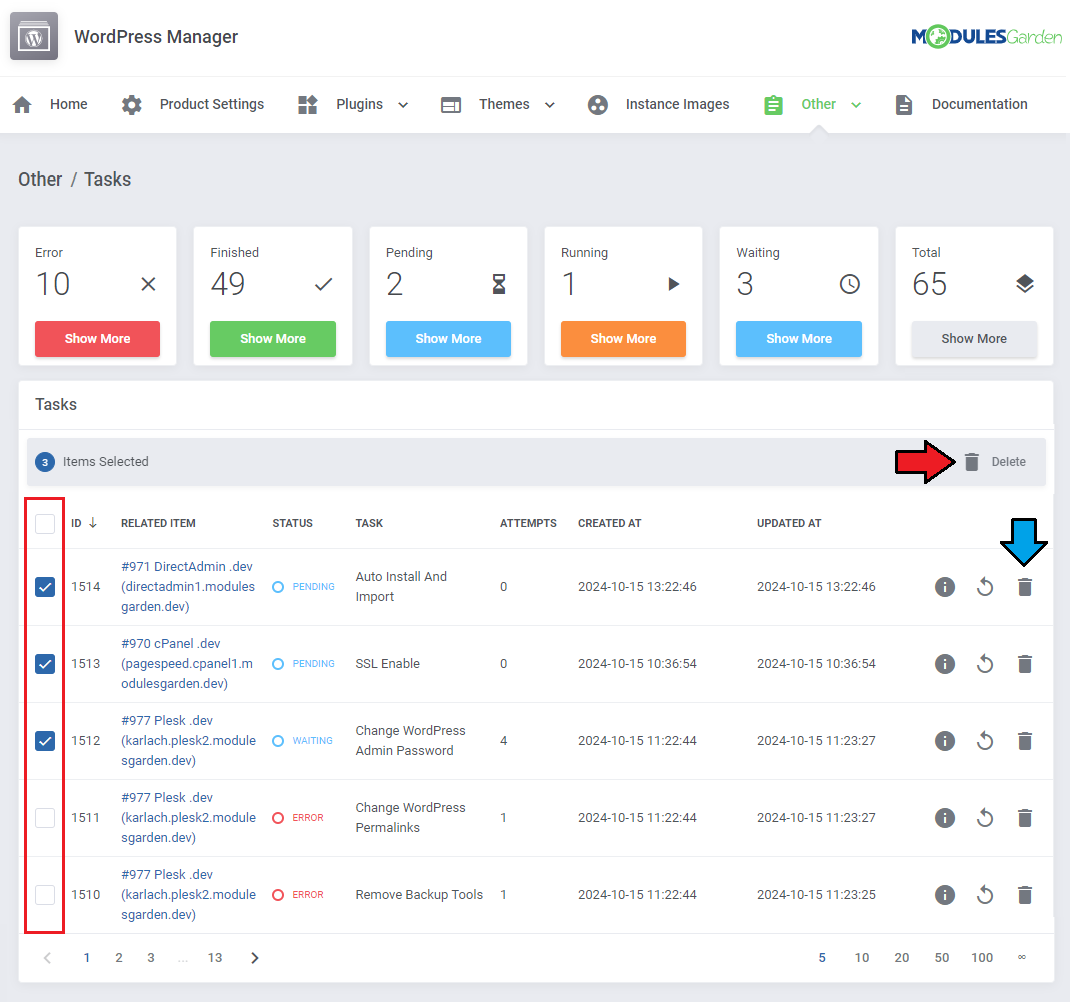Toggle the select-all checkbox in table header
Image resolution: width=1070 pixels, height=1002 pixels.
pos(45,524)
